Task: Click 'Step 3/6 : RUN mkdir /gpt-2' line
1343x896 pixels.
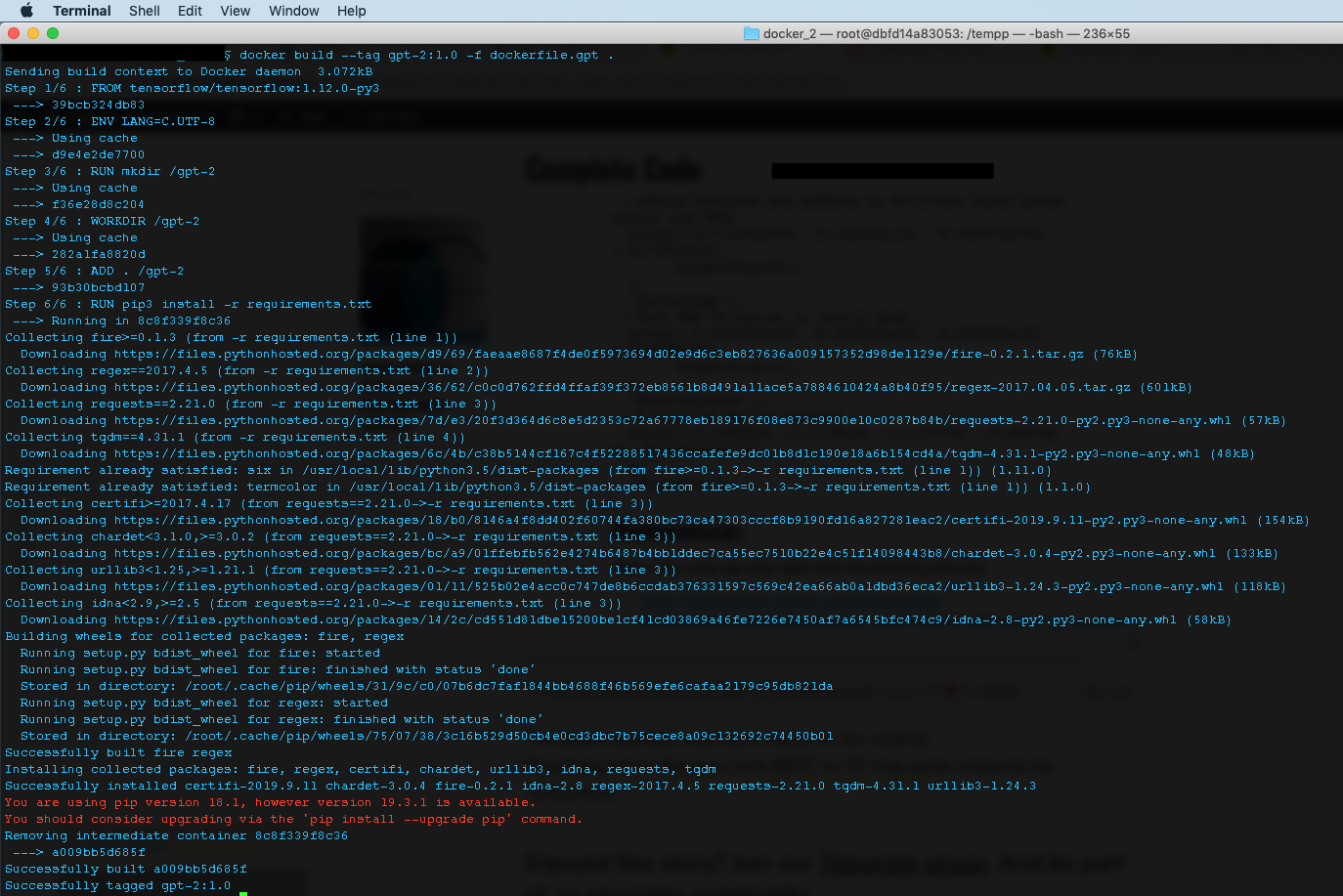Action: 109,171
